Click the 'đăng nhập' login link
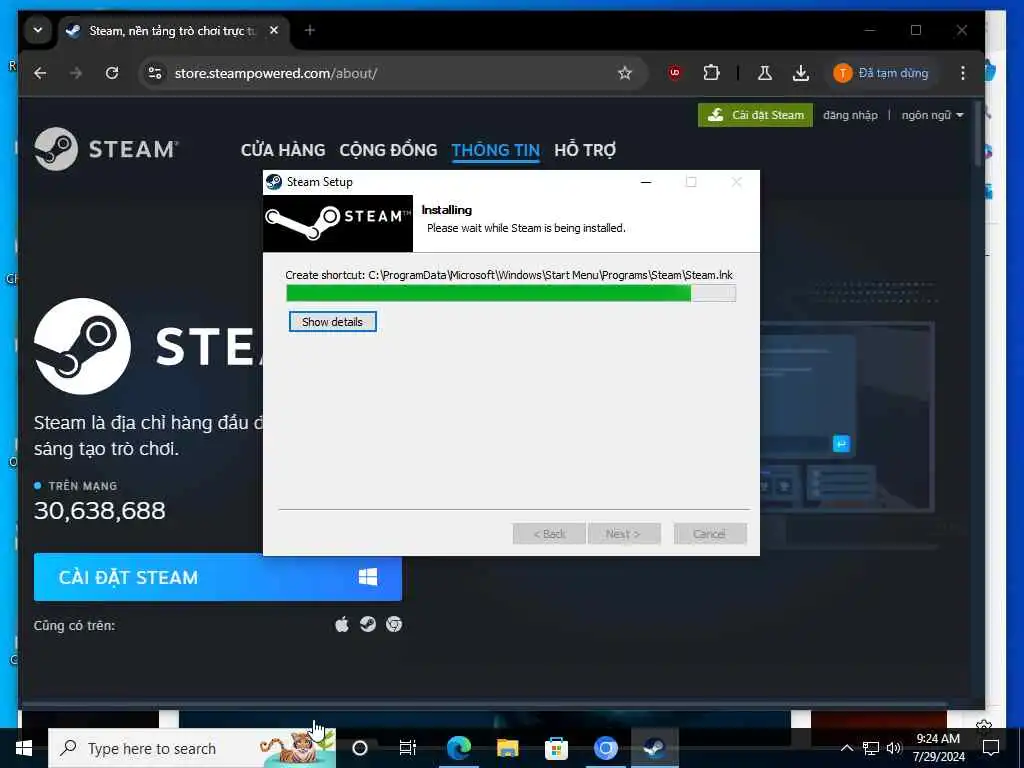 (850, 115)
